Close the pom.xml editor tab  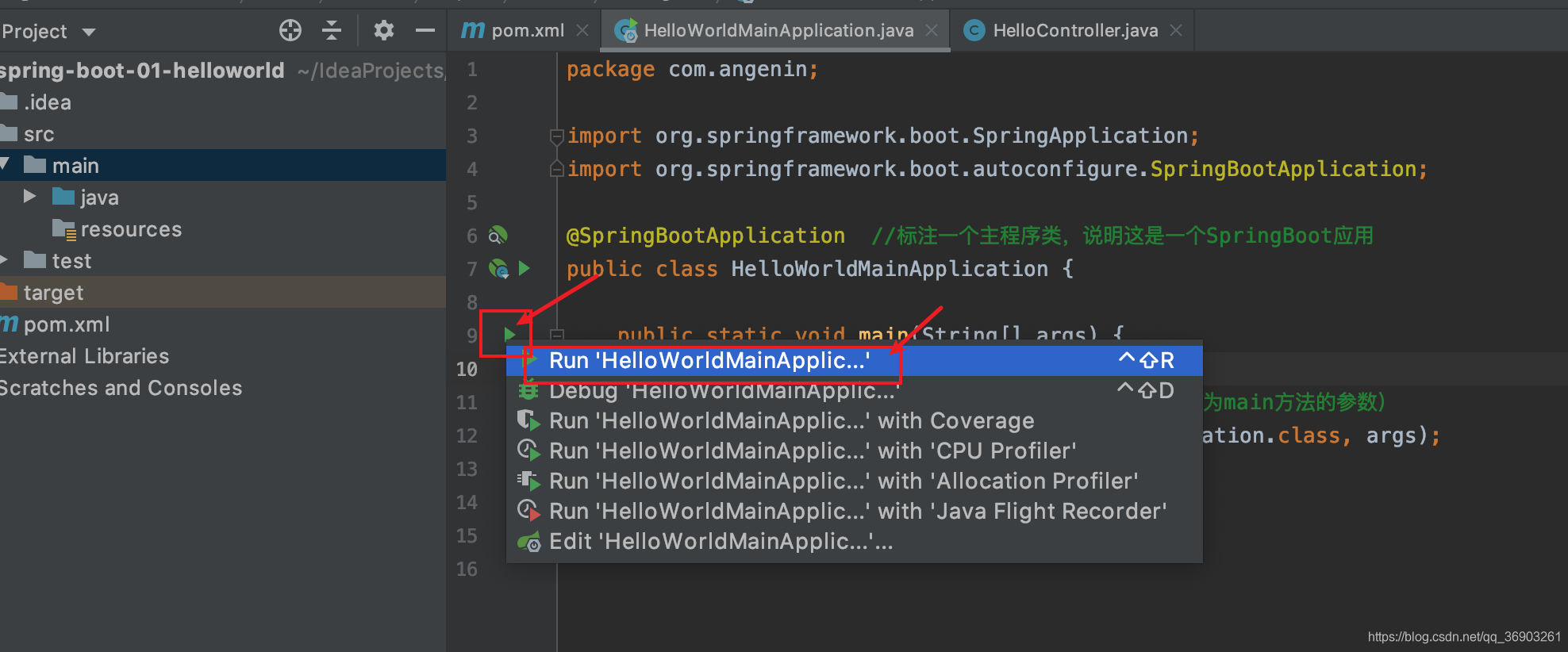(x=582, y=30)
